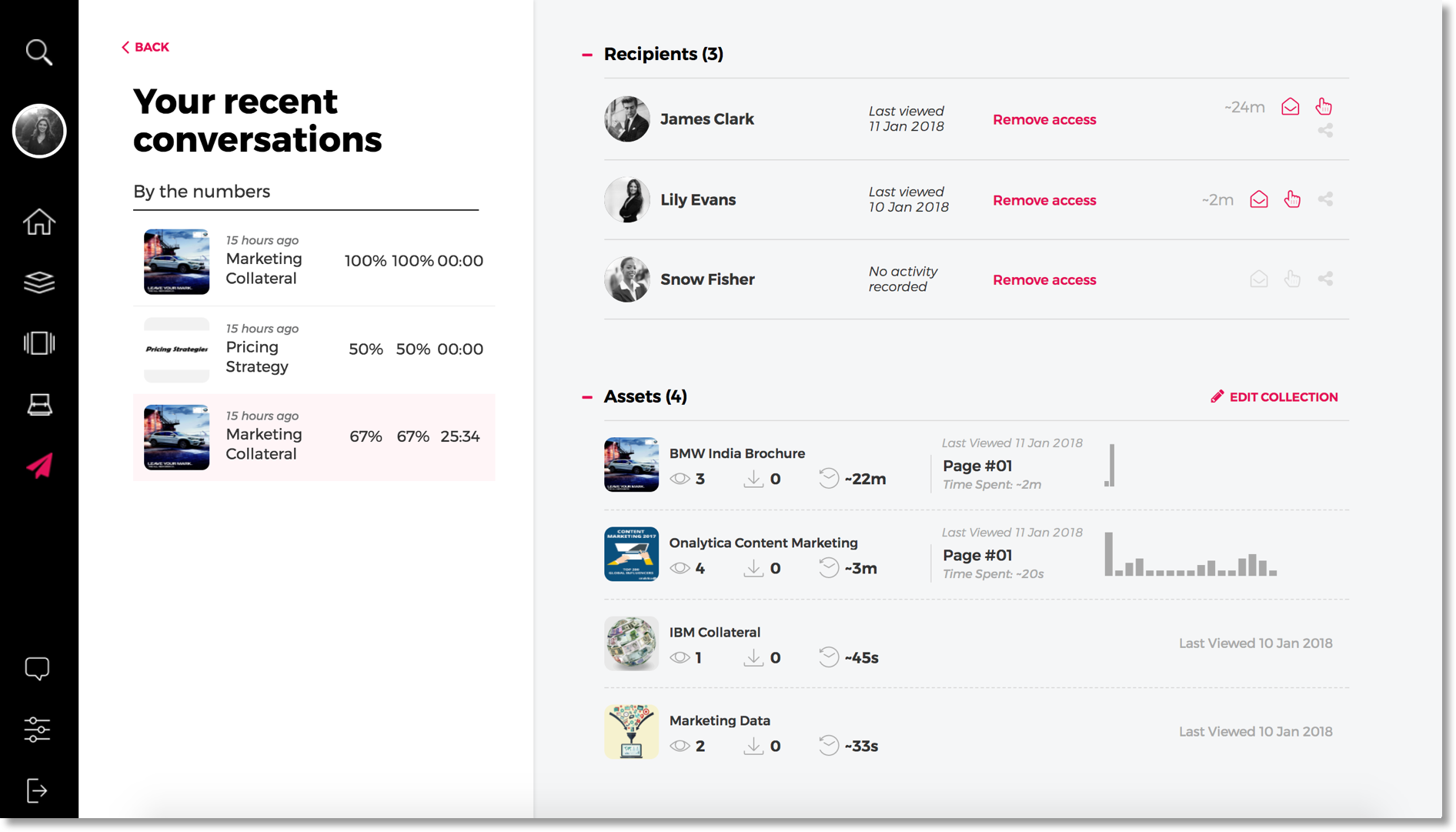
Task: Remove access for Snow Fisher
Action: [x=1044, y=280]
